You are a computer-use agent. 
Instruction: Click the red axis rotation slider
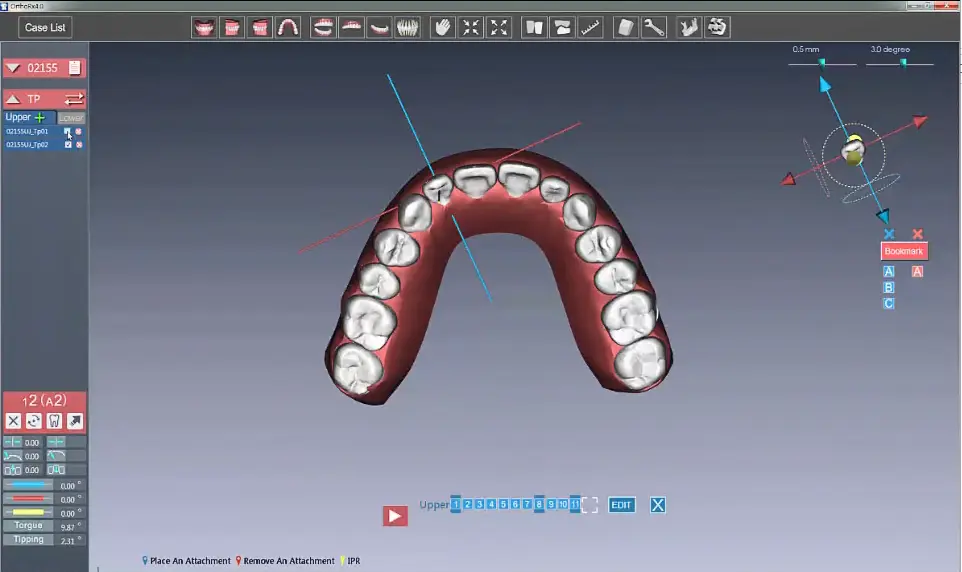coord(28,499)
